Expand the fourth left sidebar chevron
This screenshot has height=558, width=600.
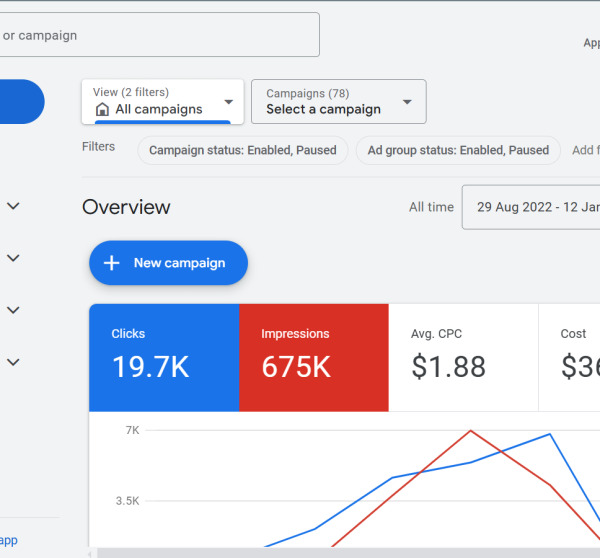tap(14, 362)
